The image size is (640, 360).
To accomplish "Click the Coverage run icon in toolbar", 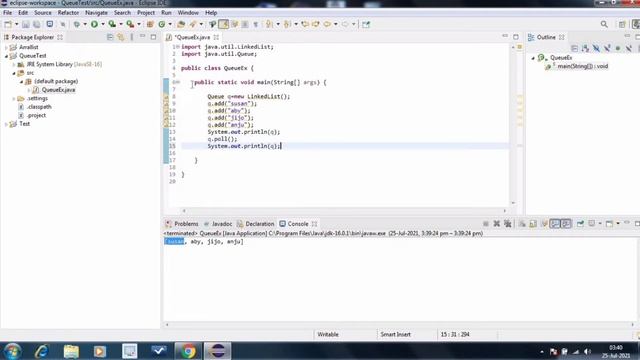I will coord(112,24).
